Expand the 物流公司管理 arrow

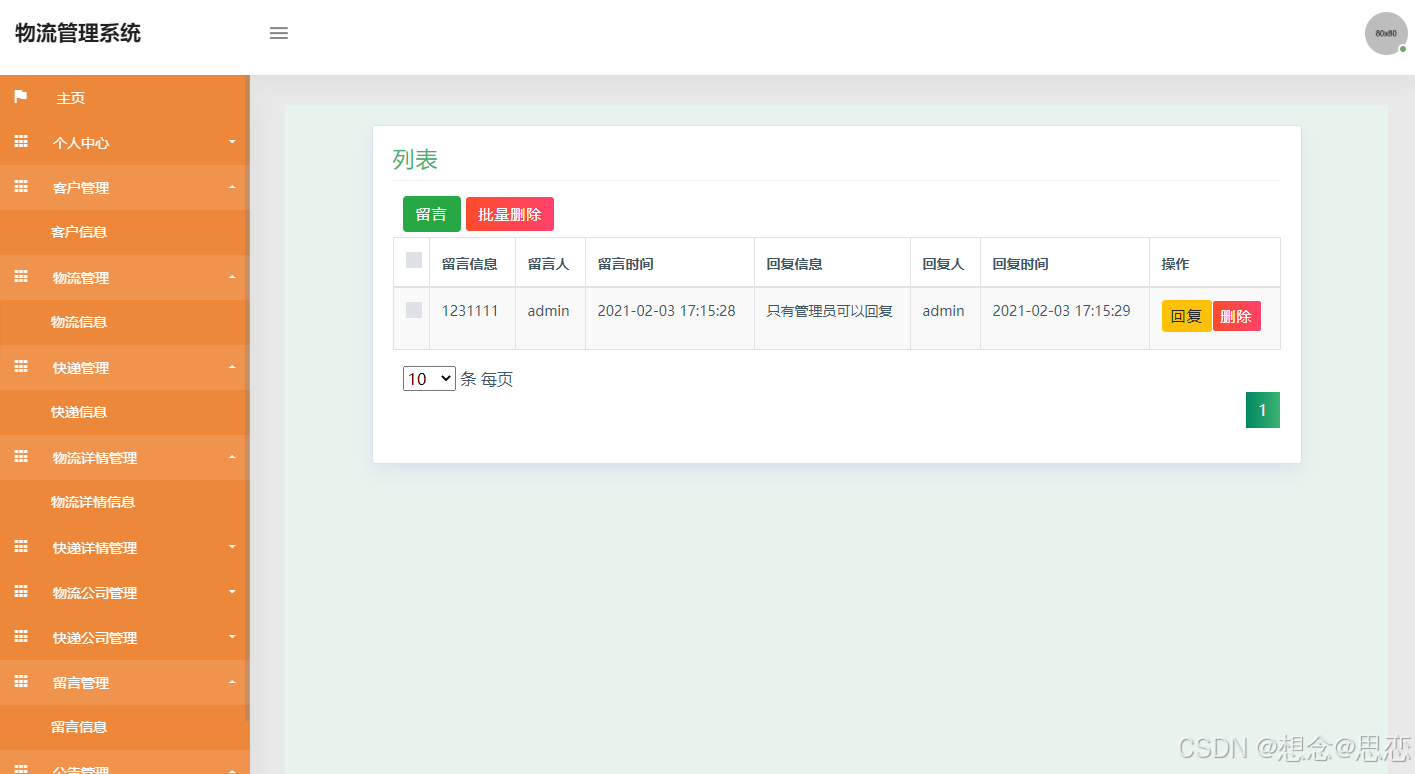pos(232,592)
